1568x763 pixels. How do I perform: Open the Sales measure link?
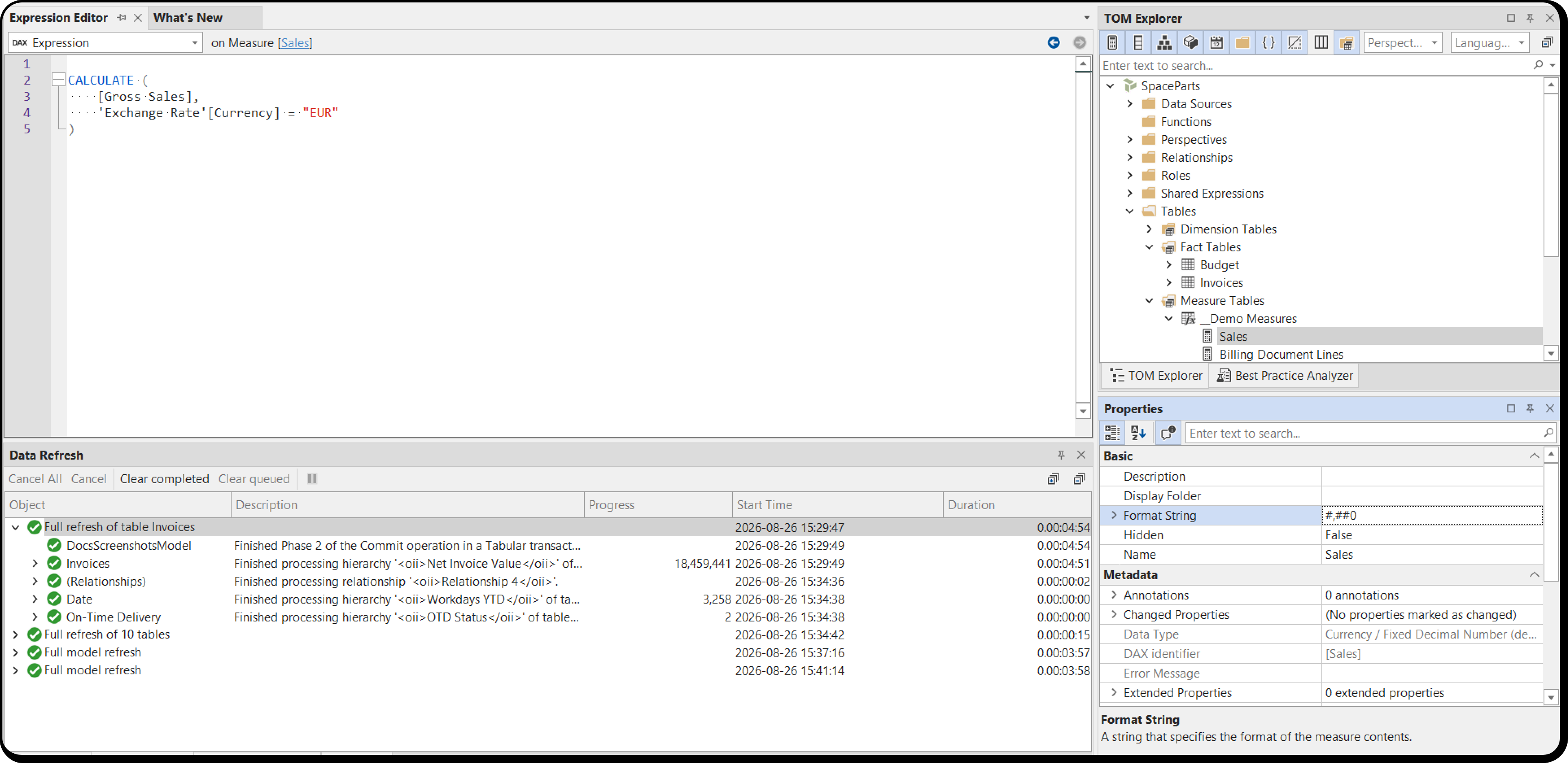pyautogui.click(x=295, y=43)
